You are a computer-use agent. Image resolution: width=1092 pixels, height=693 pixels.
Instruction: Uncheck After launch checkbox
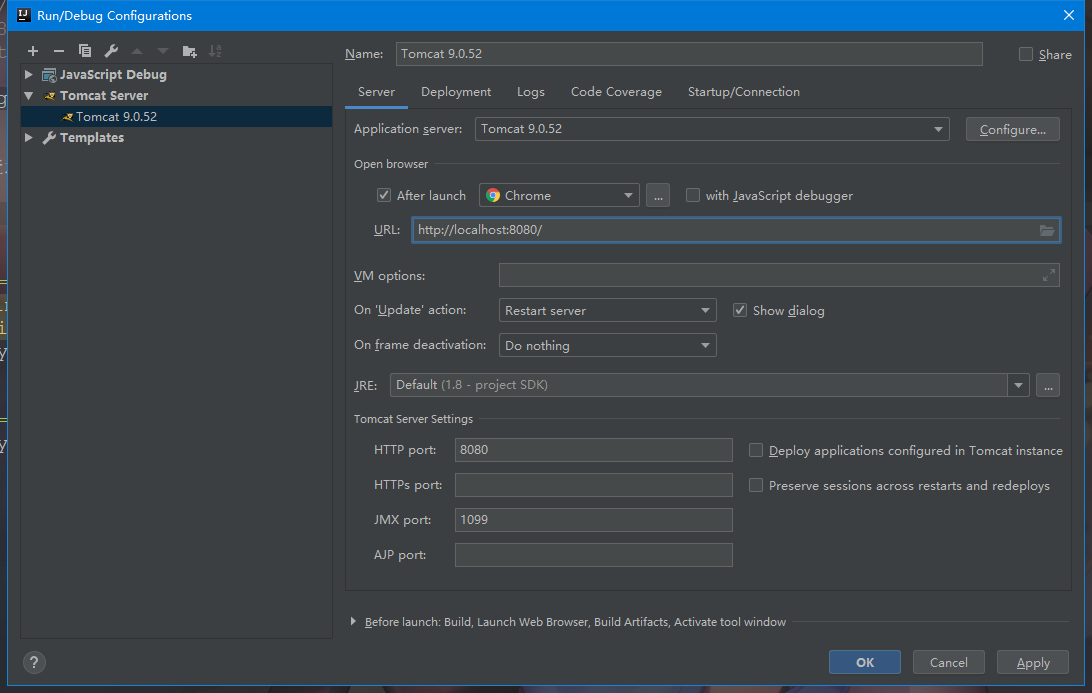pyautogui.click(x=384, y=195)
